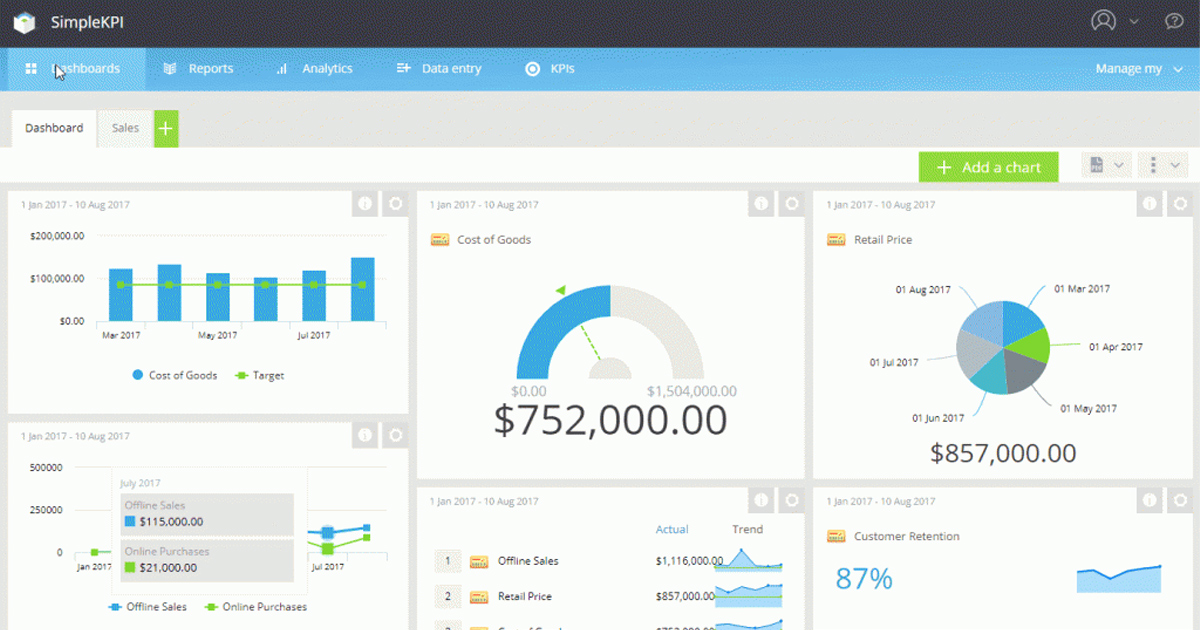Click the Actual column header link
This screenshot has width=1200, height=630.
(672, 529)
